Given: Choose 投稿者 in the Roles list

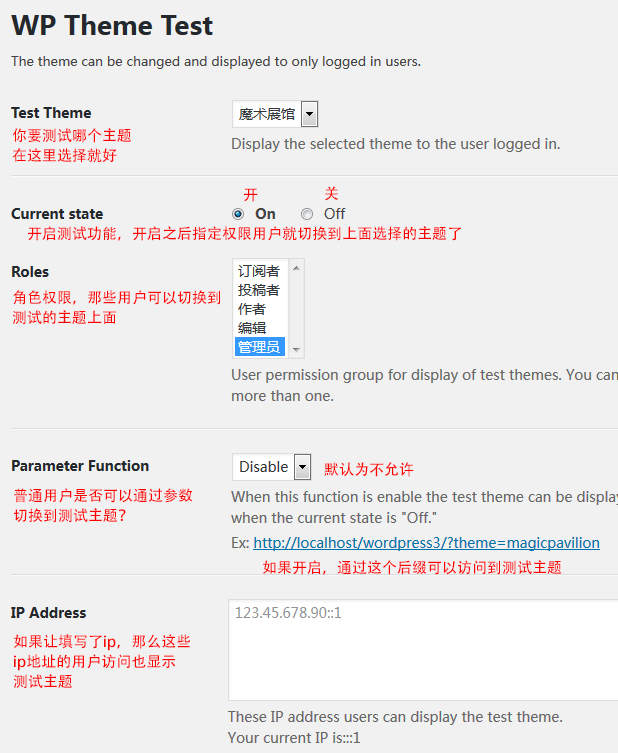Looking at the screenshot, I should [258, 290].
